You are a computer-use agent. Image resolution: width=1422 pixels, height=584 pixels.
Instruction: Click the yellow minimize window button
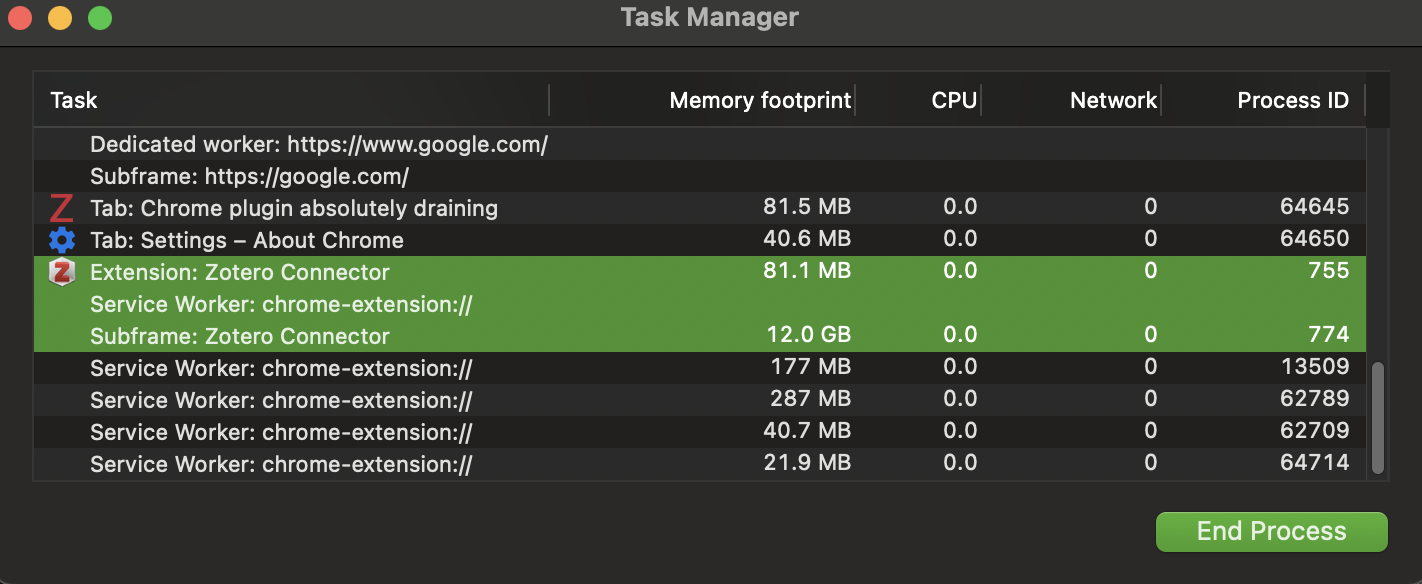(x=60, y=18)
